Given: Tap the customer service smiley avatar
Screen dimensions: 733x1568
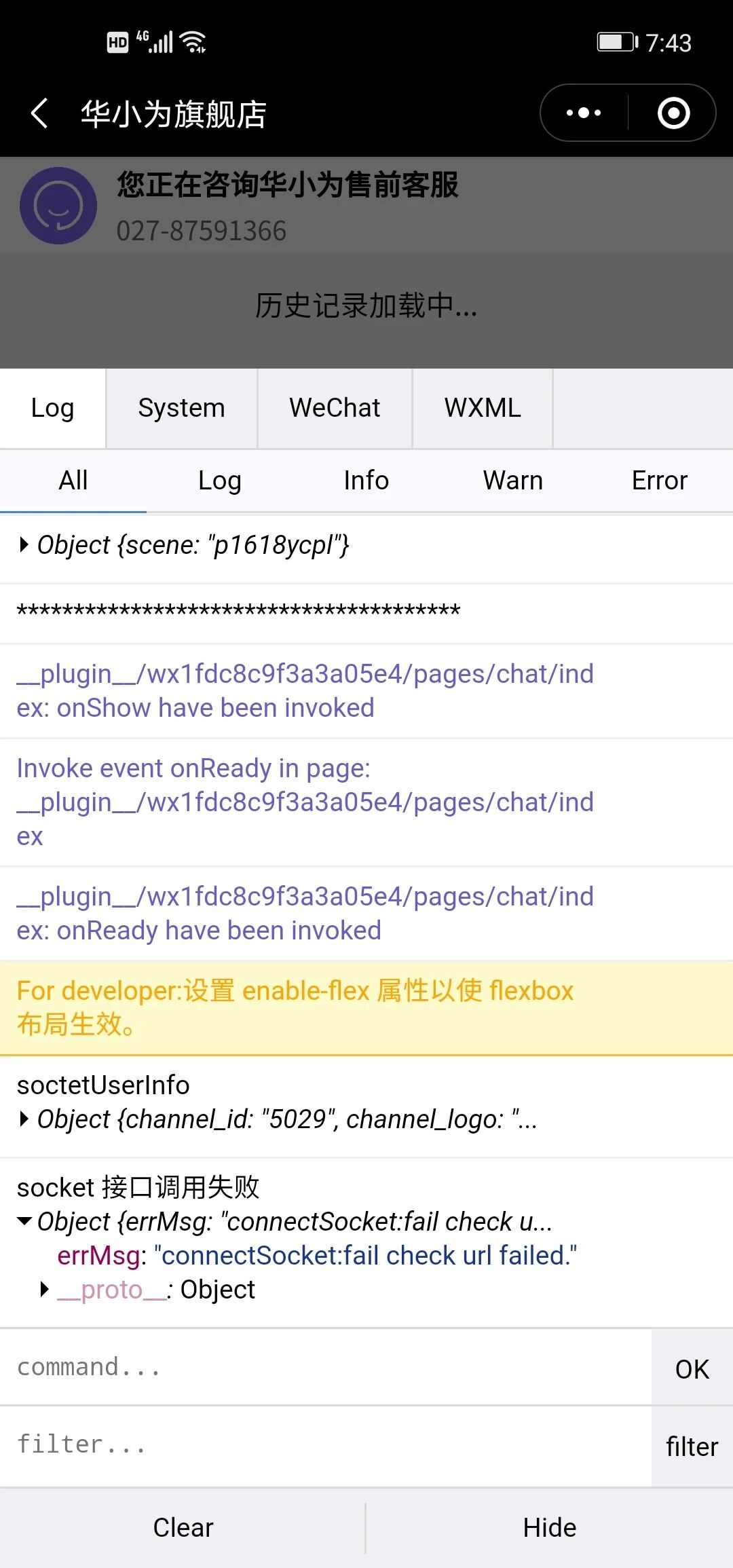Looking at the screenshot, I should (x=58, y=206).
